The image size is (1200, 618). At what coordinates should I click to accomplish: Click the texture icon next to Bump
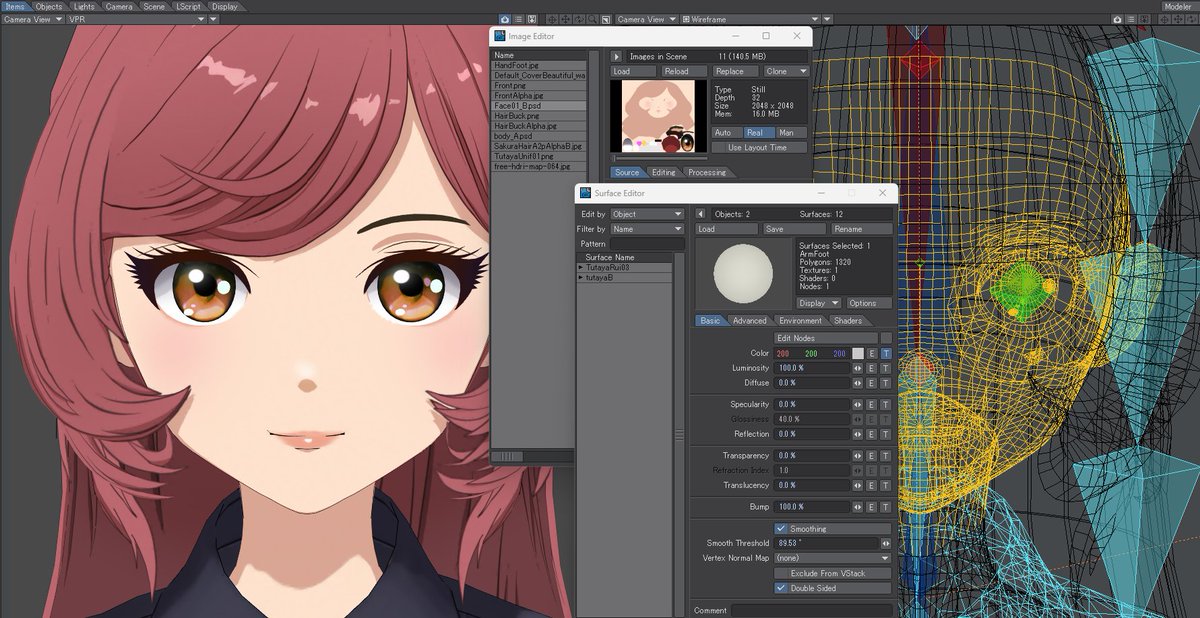click(886, 507)
